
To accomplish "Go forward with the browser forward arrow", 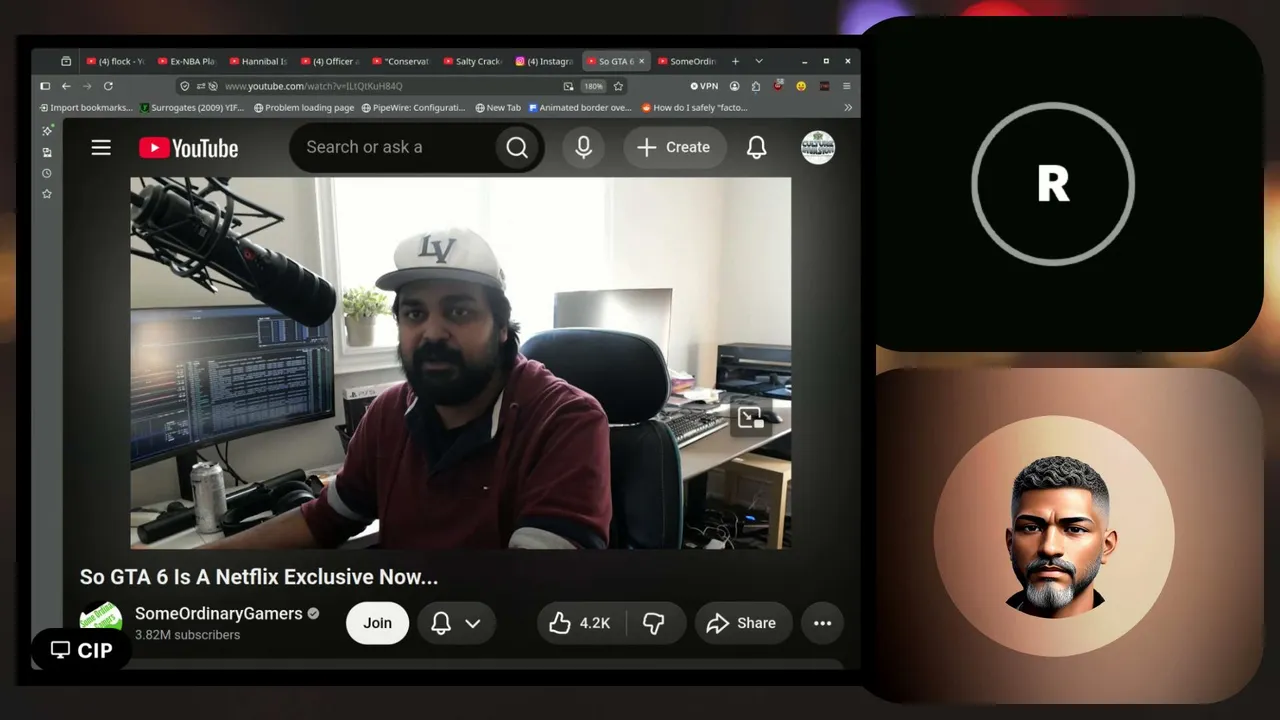I will pos(87,86).
